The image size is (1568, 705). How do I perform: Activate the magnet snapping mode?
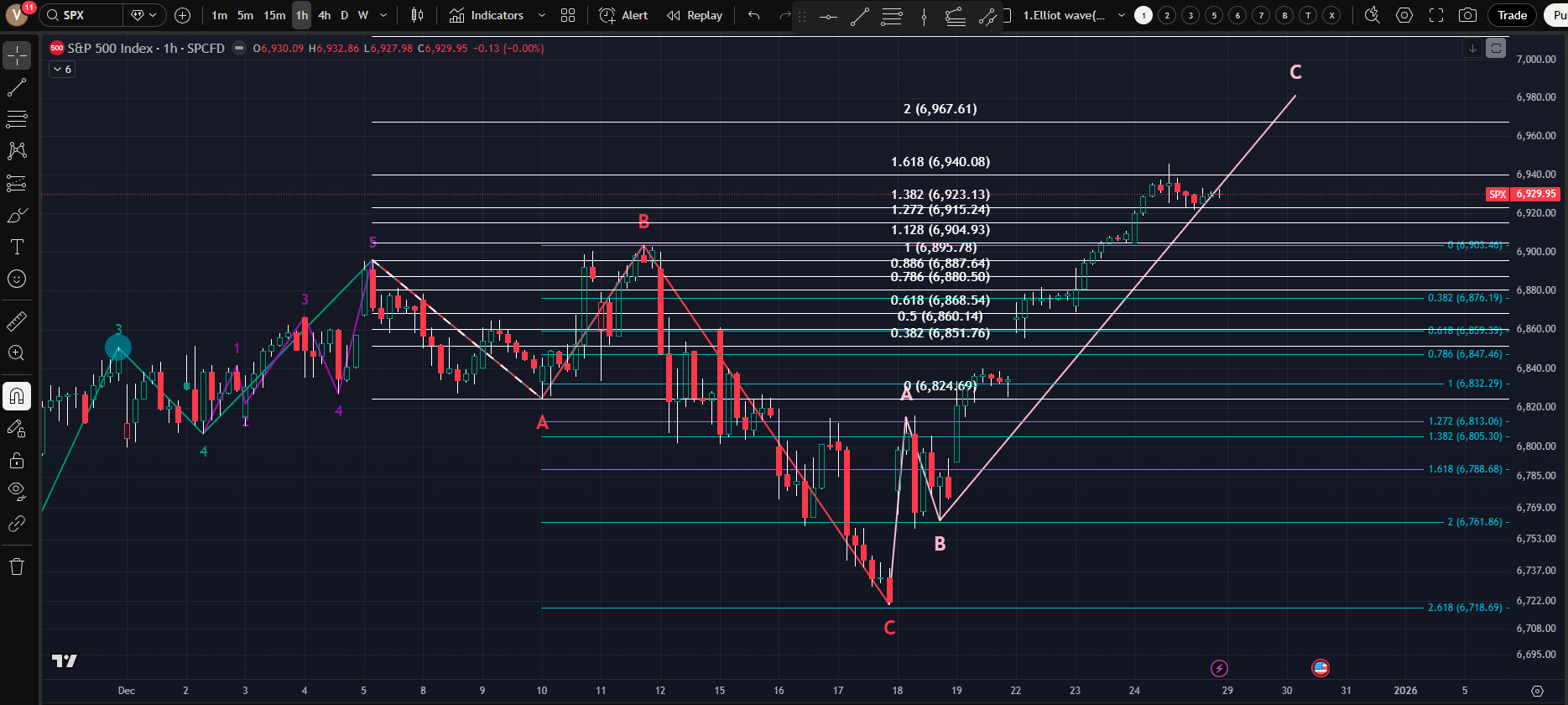coord(17,396)
